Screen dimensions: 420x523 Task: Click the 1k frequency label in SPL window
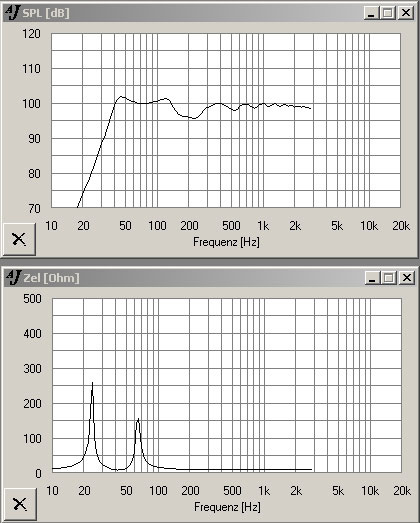click(x=263, y=226)
